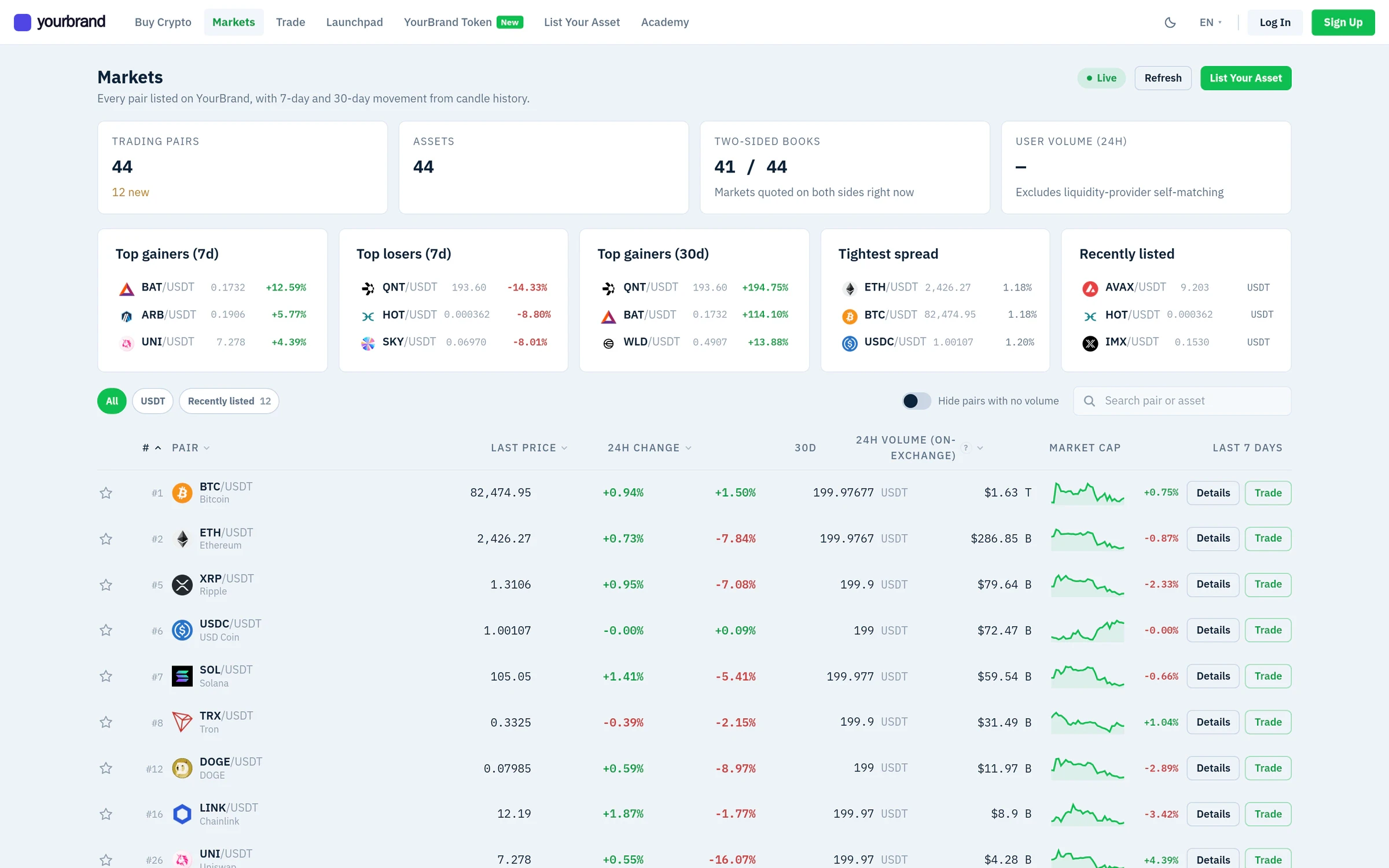
Task: Toggle Hide pairs with no volume
Action: (916, 401)
